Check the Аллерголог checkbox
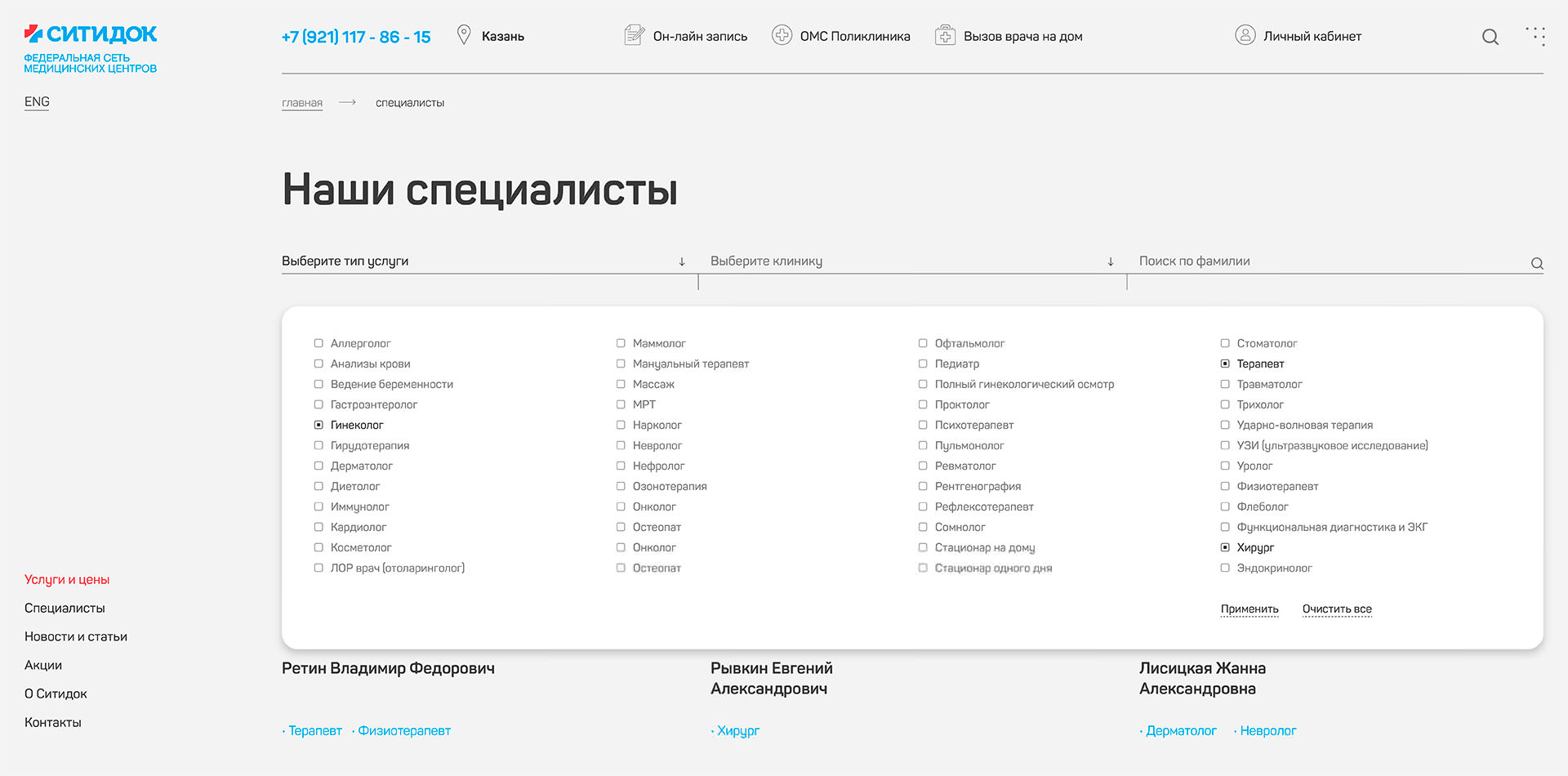The width and height of the screenshot is (1568, 776). 318,343
